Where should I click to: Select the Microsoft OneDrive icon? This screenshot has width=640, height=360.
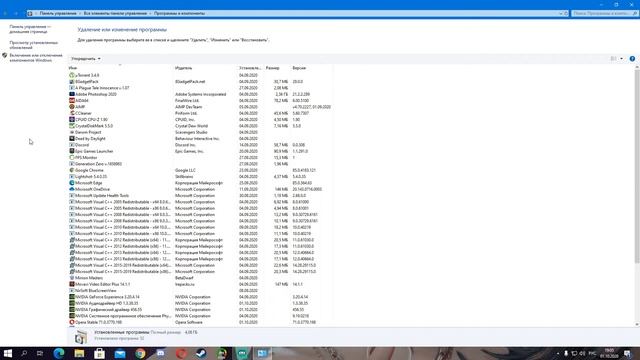tap(72, 189)
